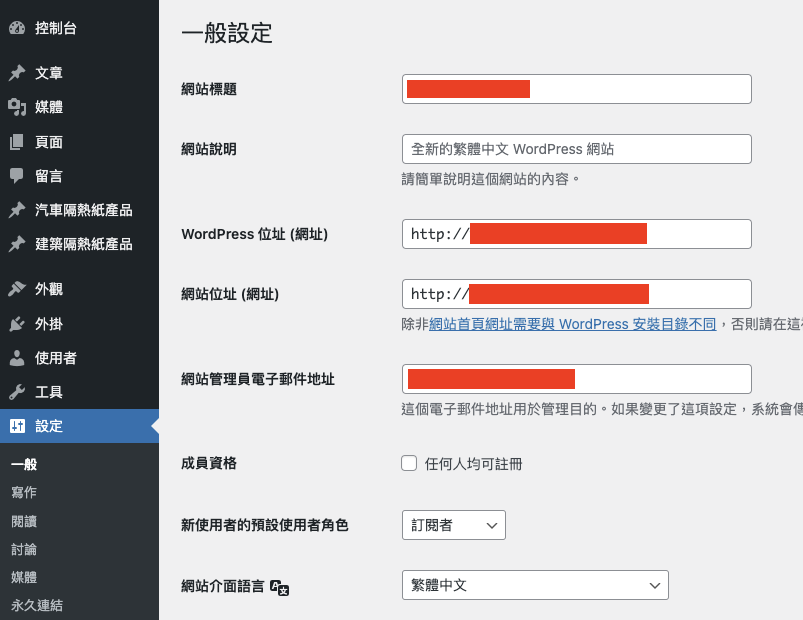This screenshot has height=620, width=803.
Task: Click the 工具 wrench icon
Action: tap(17, 392)
